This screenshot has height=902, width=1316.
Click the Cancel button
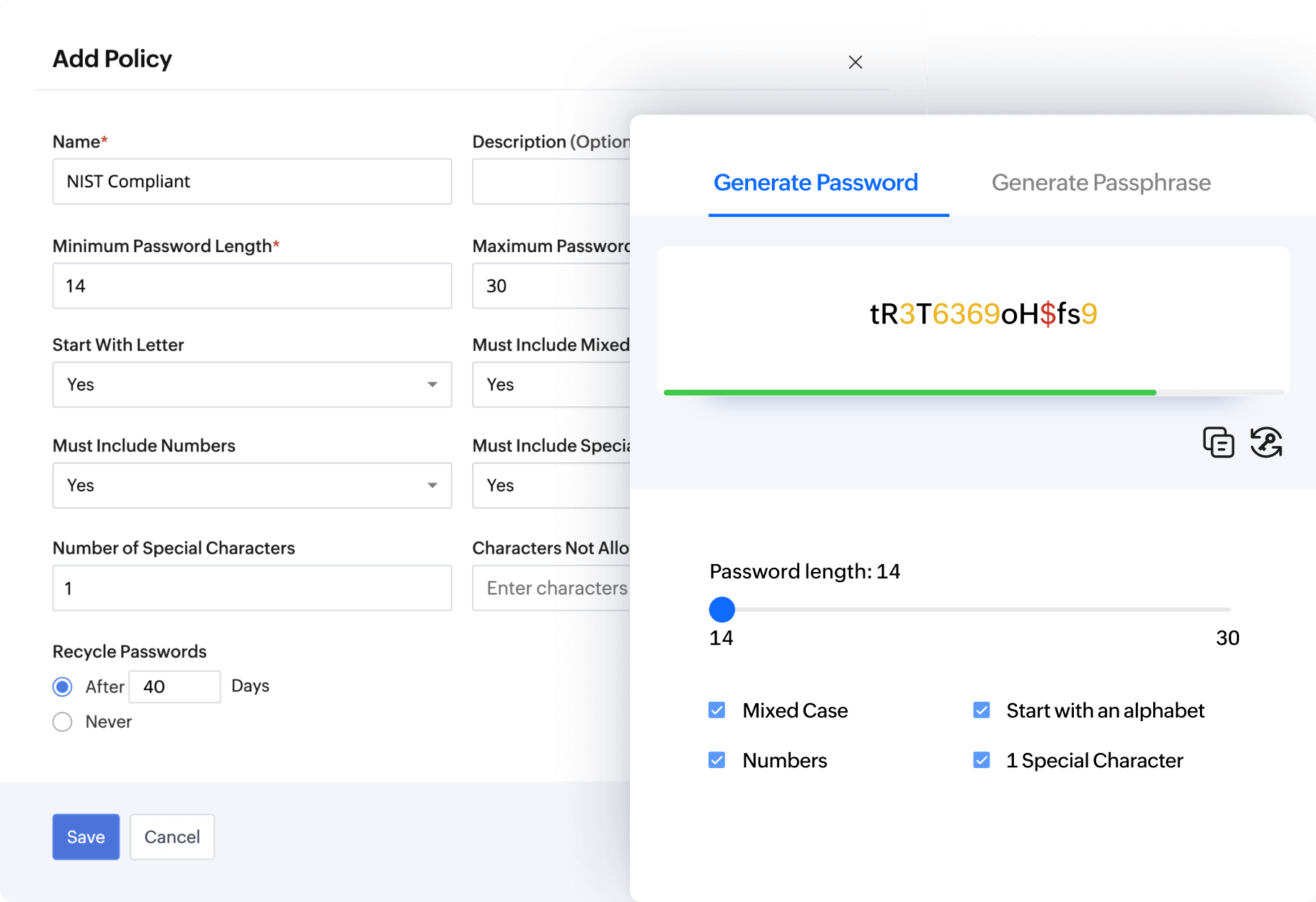(x=172, y=836)
